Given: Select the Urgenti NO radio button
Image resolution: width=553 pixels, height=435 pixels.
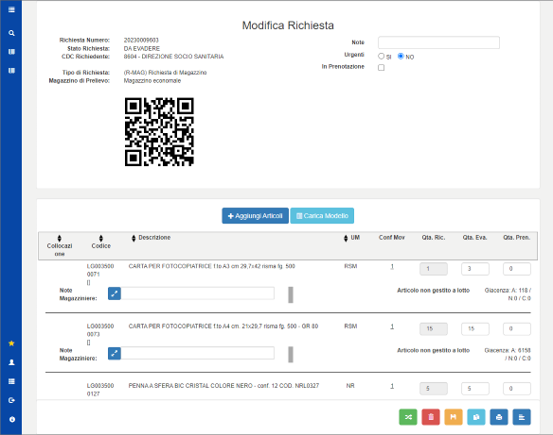Looking at the screenshot, I should click(401, 56).
